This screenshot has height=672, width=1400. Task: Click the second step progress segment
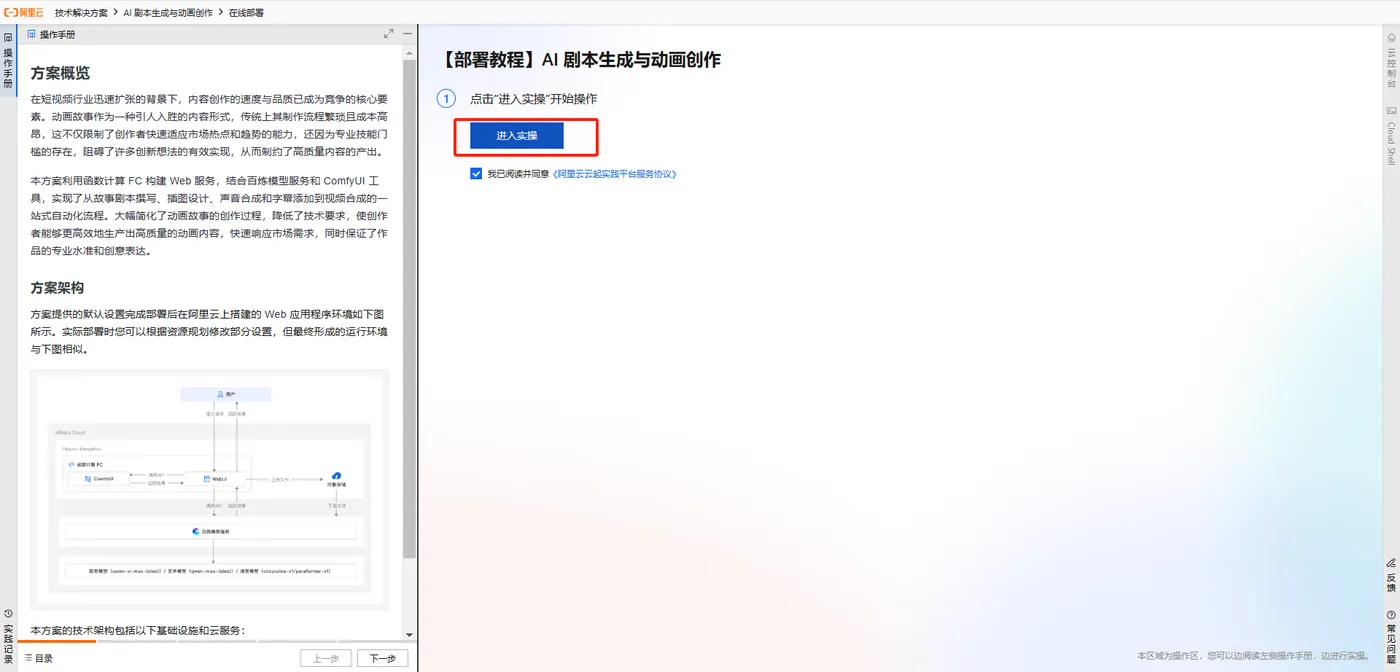(x=136, y=642)
